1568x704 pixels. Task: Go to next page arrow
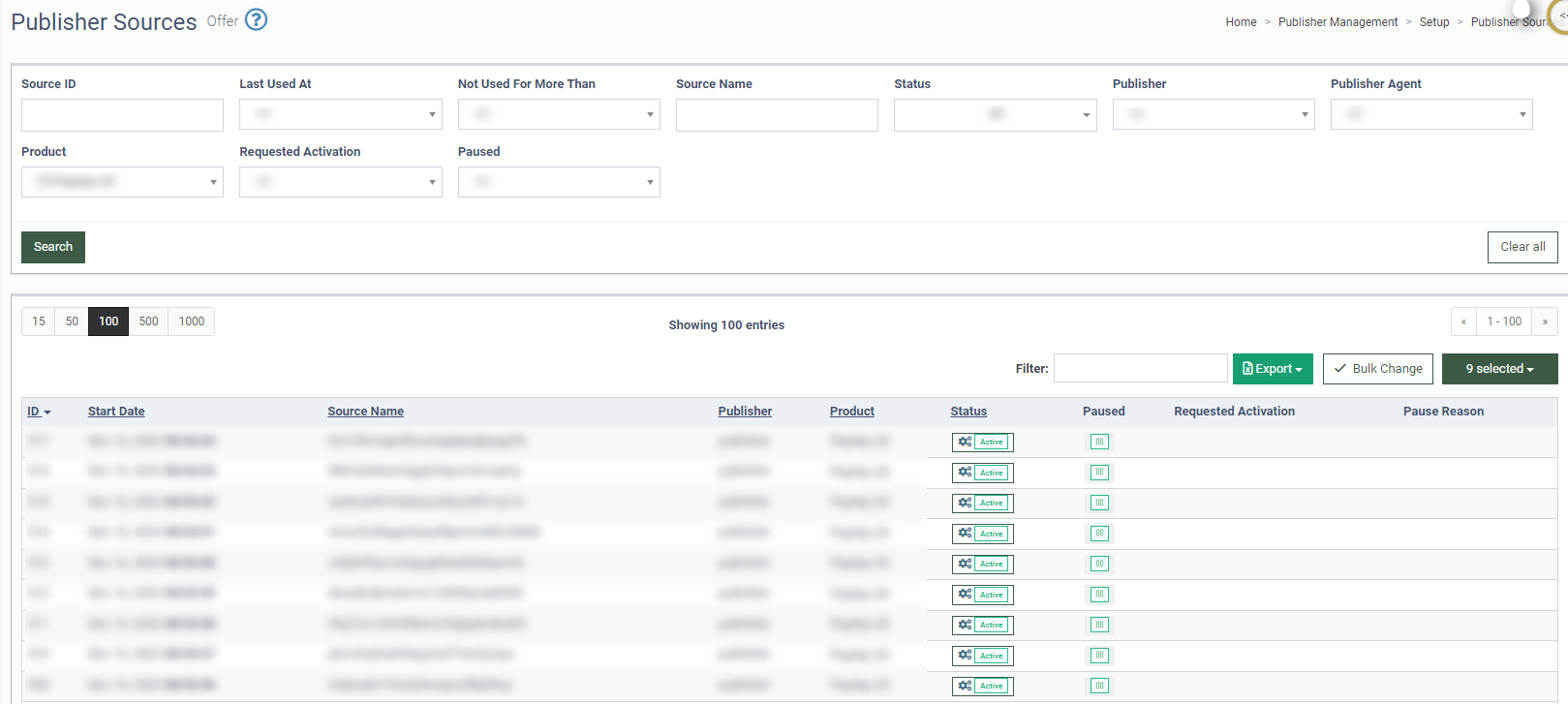(1545, 321)
